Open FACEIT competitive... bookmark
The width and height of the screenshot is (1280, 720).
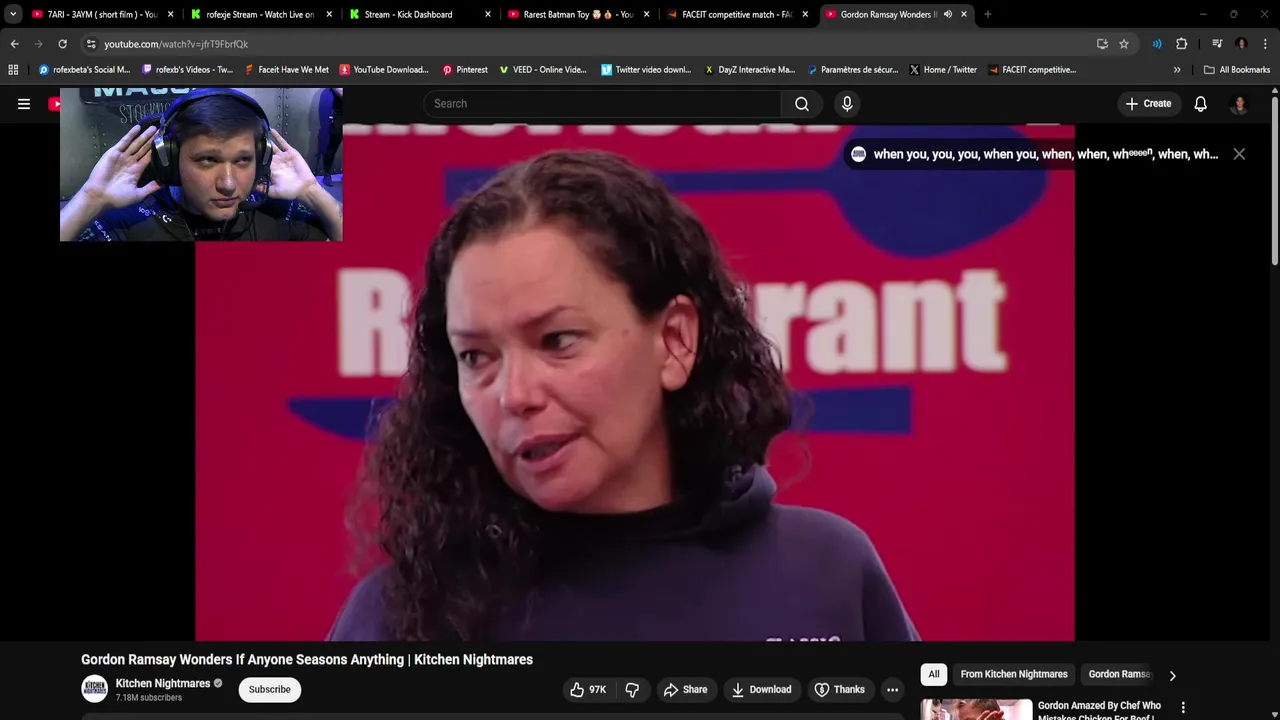click(x=1032, y=70)
